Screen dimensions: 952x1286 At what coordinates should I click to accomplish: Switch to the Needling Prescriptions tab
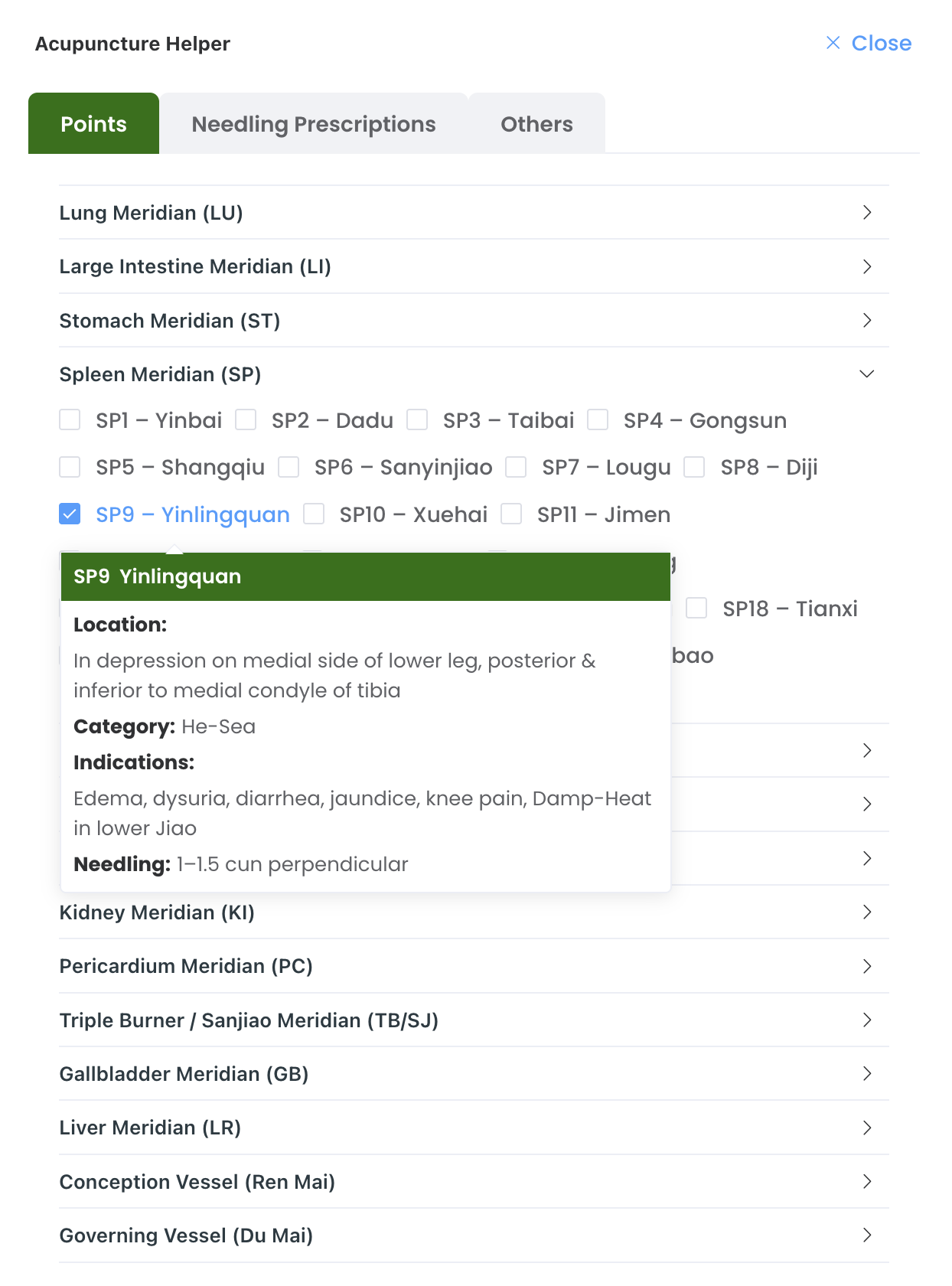click(314, 124)
